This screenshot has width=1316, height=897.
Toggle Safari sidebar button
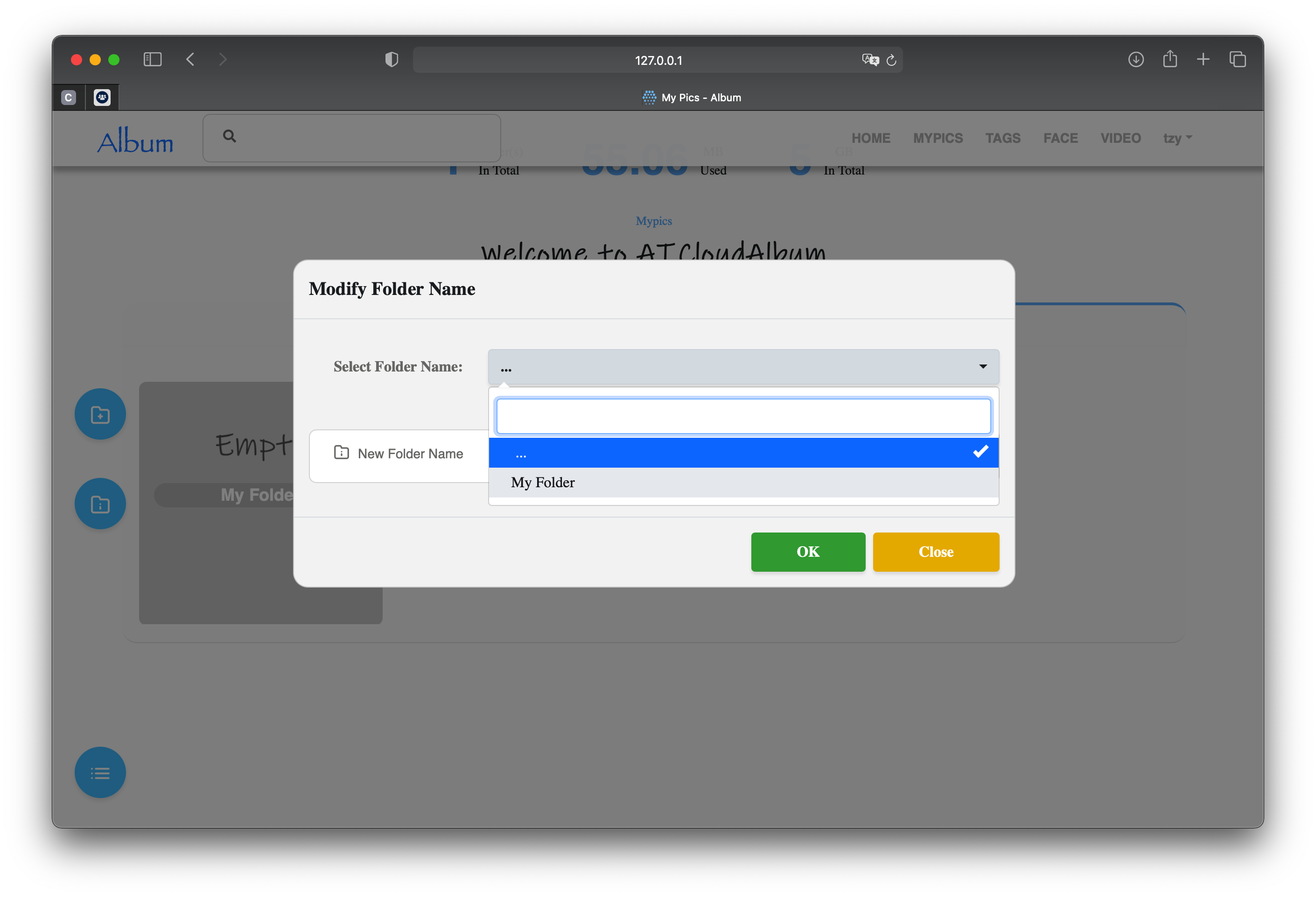[152, 59]
